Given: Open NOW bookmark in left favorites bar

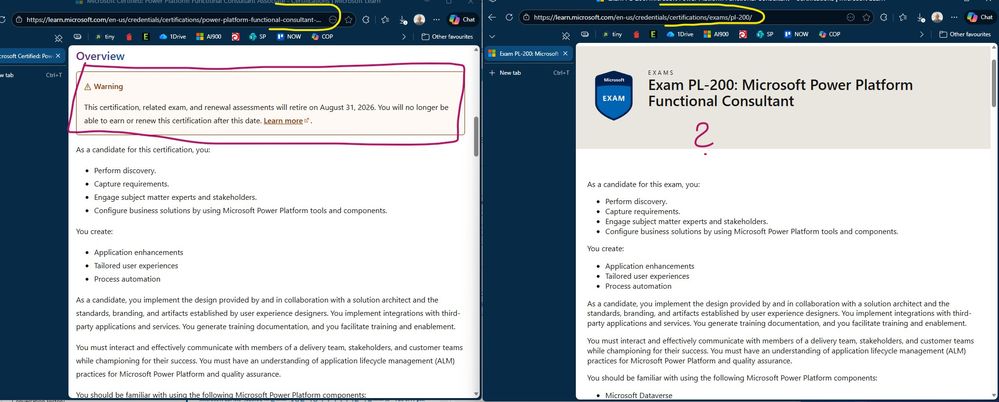Looking at the screenshot, I should 288,36.
